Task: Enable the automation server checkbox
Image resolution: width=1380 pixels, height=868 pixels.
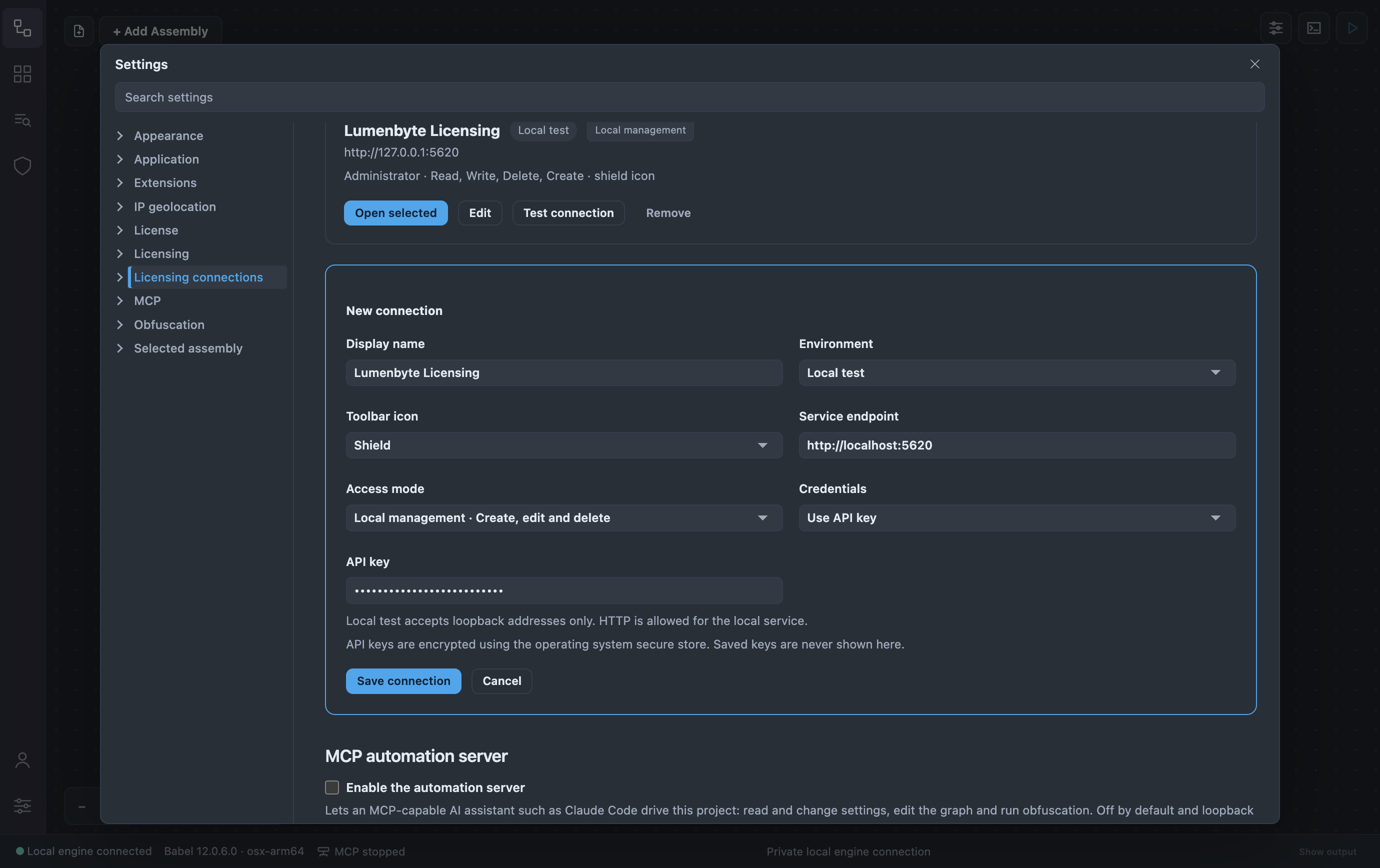Action: 332,787
